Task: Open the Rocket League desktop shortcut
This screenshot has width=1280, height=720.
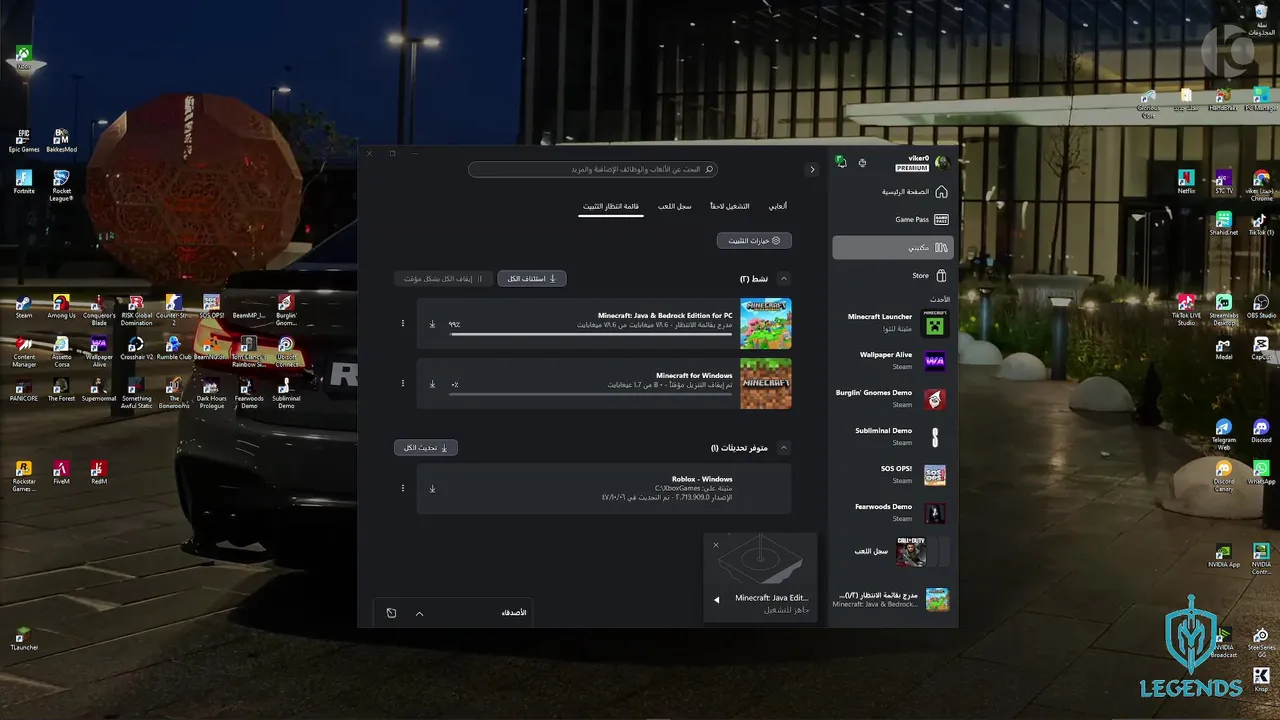Action: (x=61, y=186)
